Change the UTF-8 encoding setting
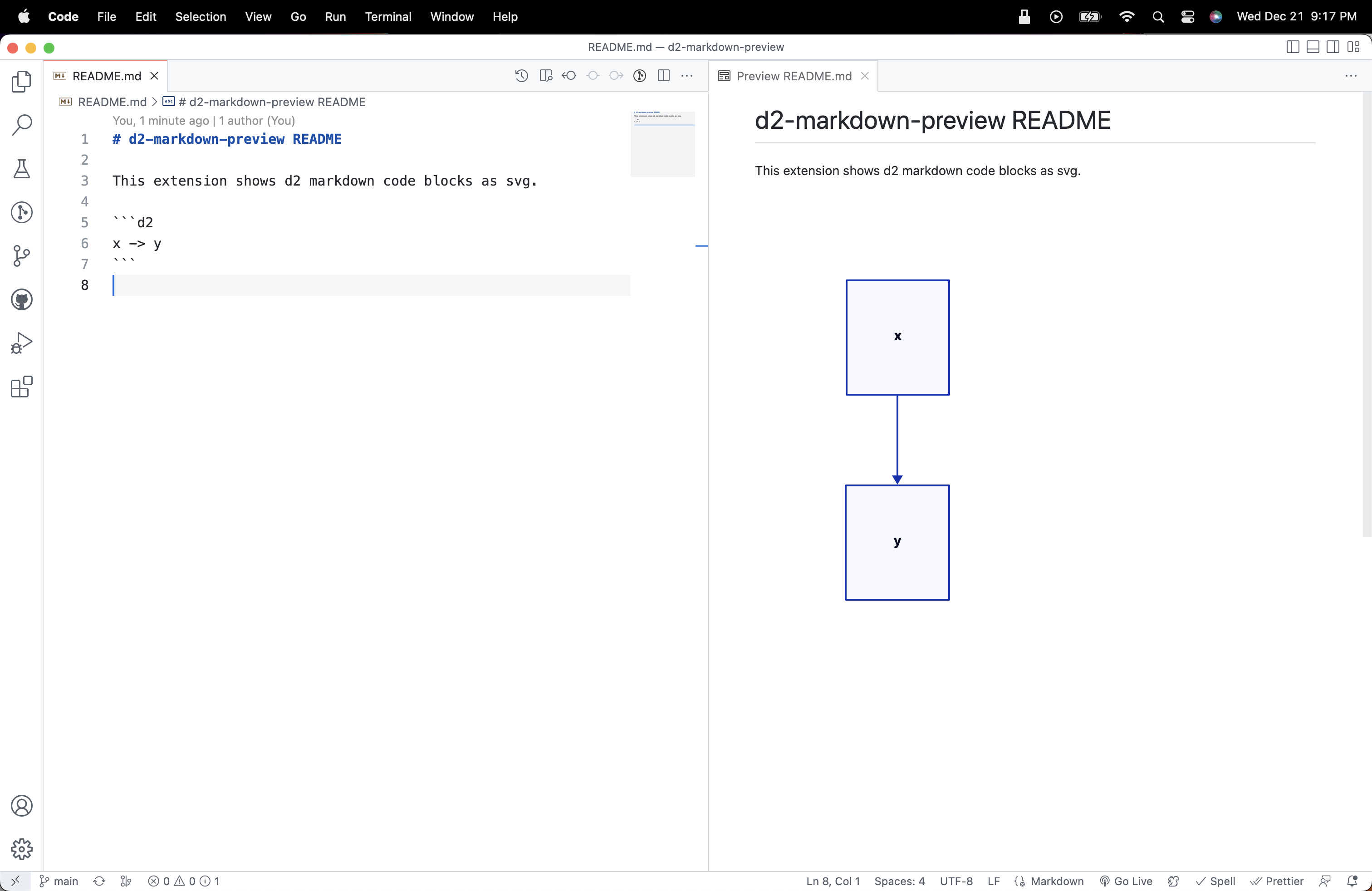The image size is (1372, 891). click(x=956, y=881)
